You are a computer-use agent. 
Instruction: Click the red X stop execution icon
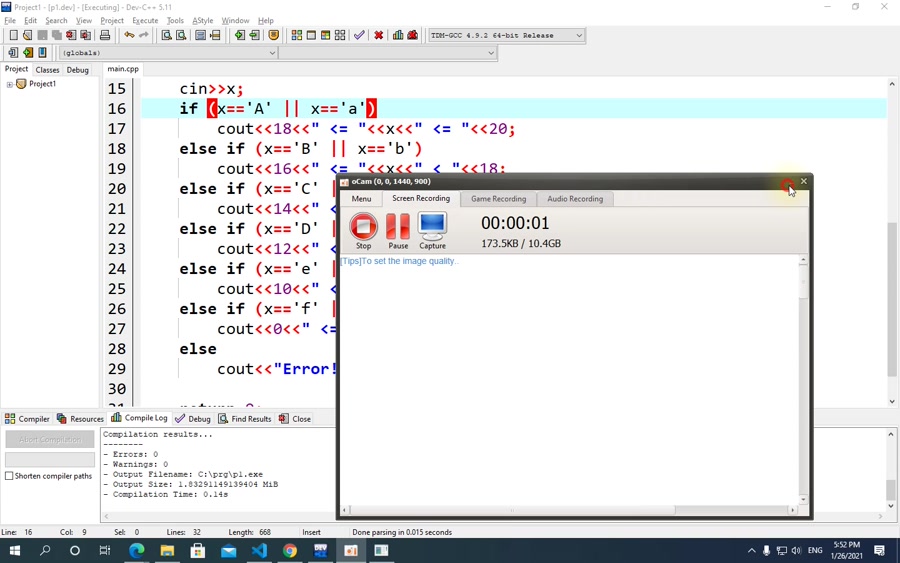click(378, 36)
